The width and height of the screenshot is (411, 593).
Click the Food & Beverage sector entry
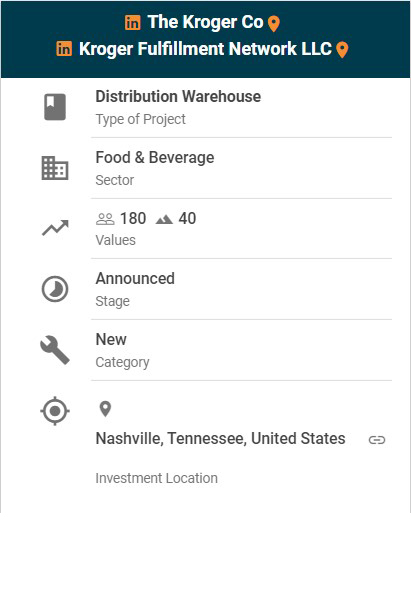[155, 157]
